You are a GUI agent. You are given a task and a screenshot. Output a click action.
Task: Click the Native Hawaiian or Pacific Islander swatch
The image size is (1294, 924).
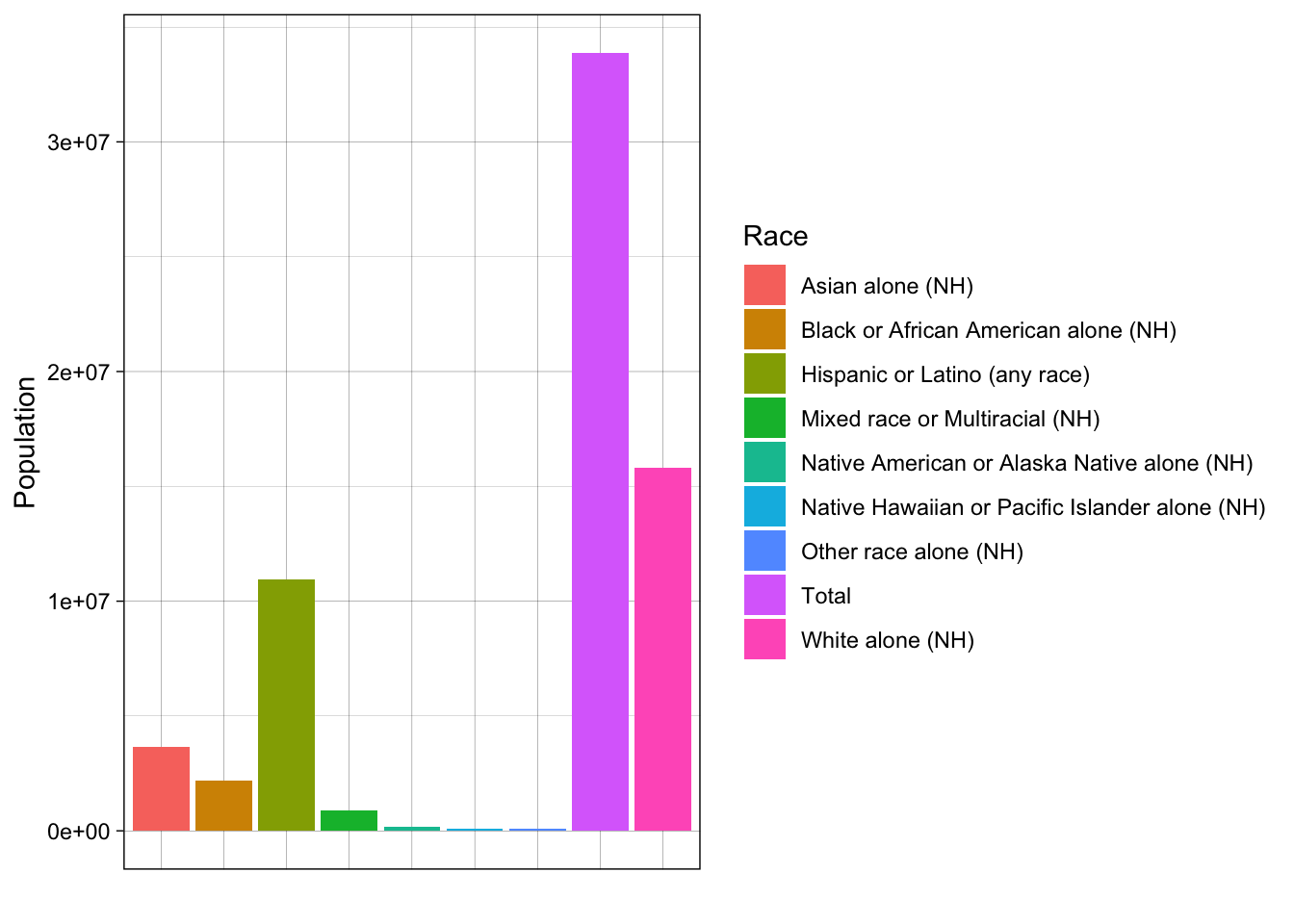point(764,506)
